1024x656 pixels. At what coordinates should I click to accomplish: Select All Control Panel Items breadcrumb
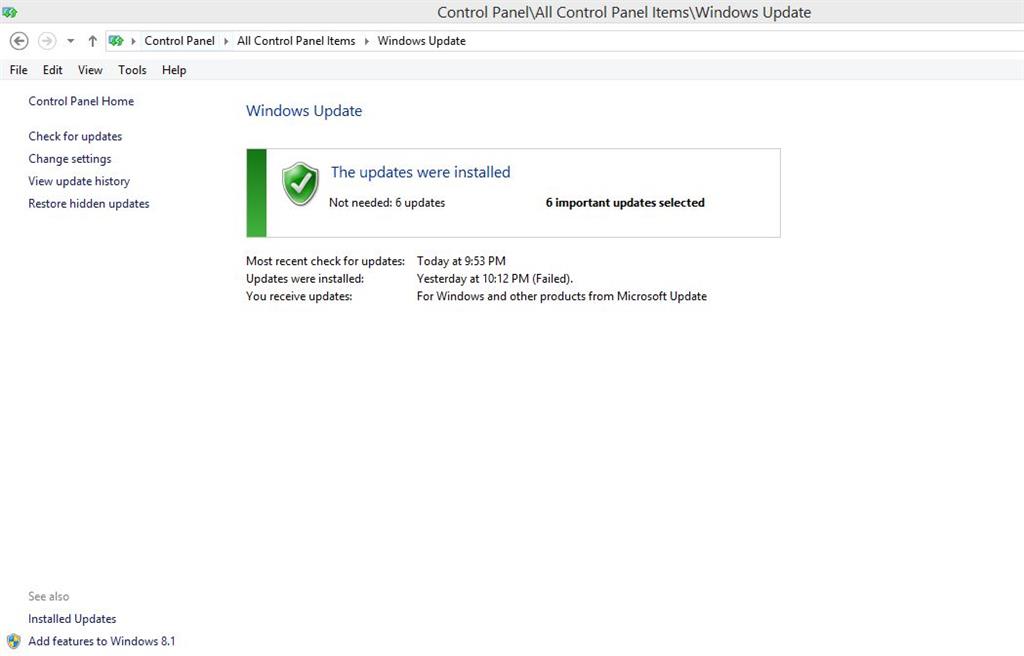[x=296, y=41]
